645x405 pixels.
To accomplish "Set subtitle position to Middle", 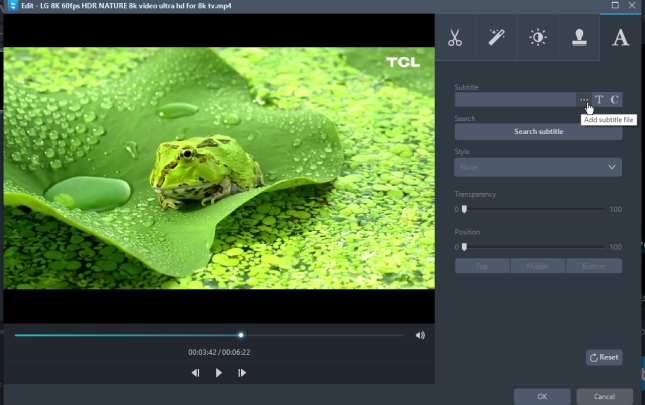I will click(538, 266).
